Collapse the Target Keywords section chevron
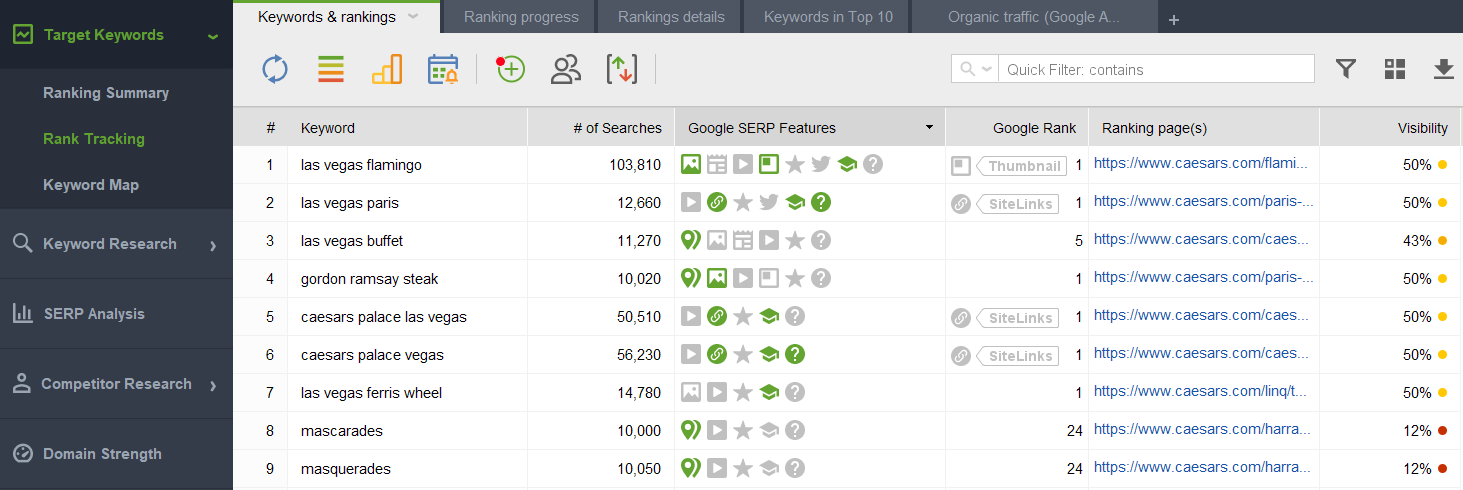1463x490 pixels. (212, 36)
